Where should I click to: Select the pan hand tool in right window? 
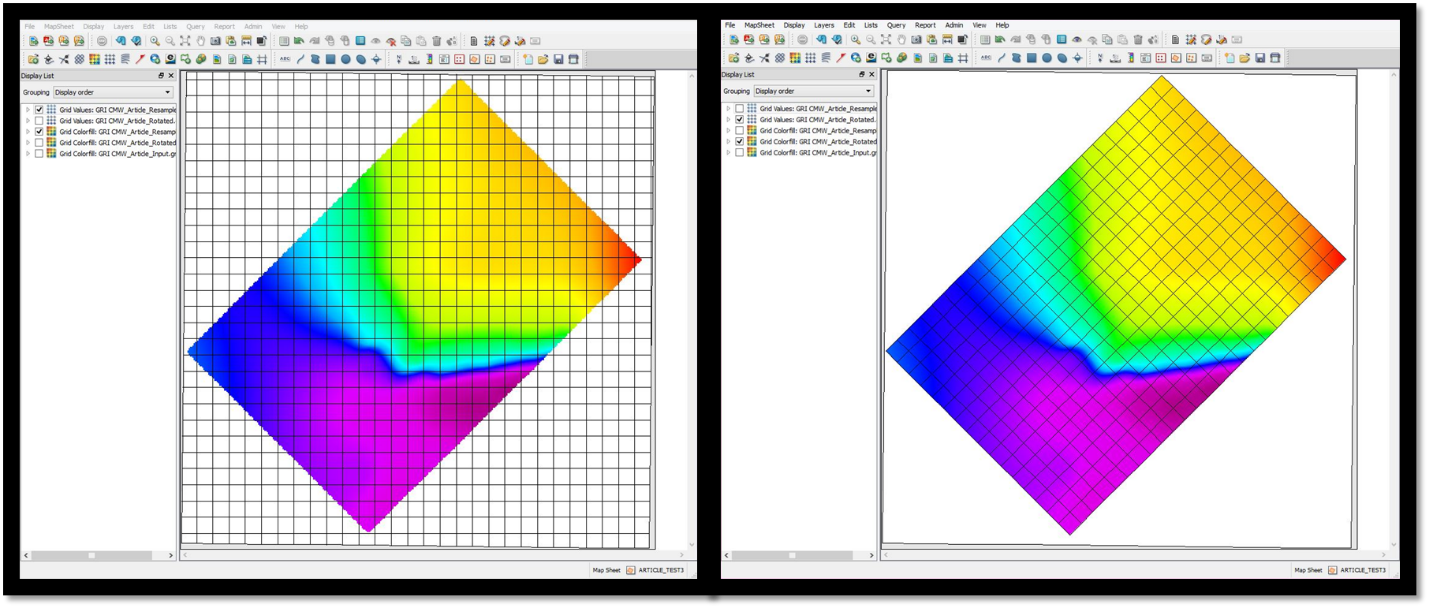pos(901,41)
